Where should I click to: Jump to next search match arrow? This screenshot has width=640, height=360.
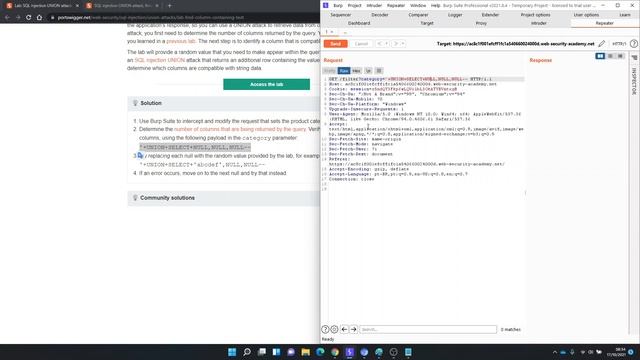click(353, 329)
